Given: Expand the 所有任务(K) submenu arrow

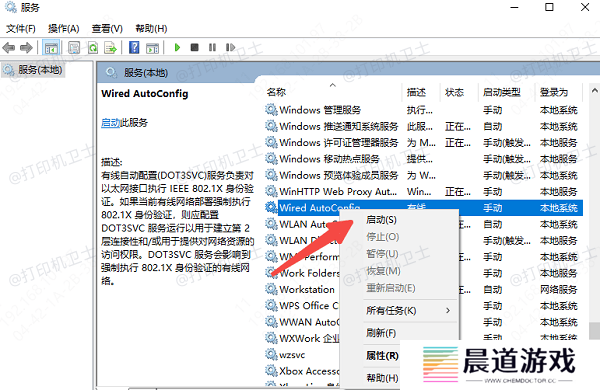Looking at the screenshot, I should [x=448, y=310].
